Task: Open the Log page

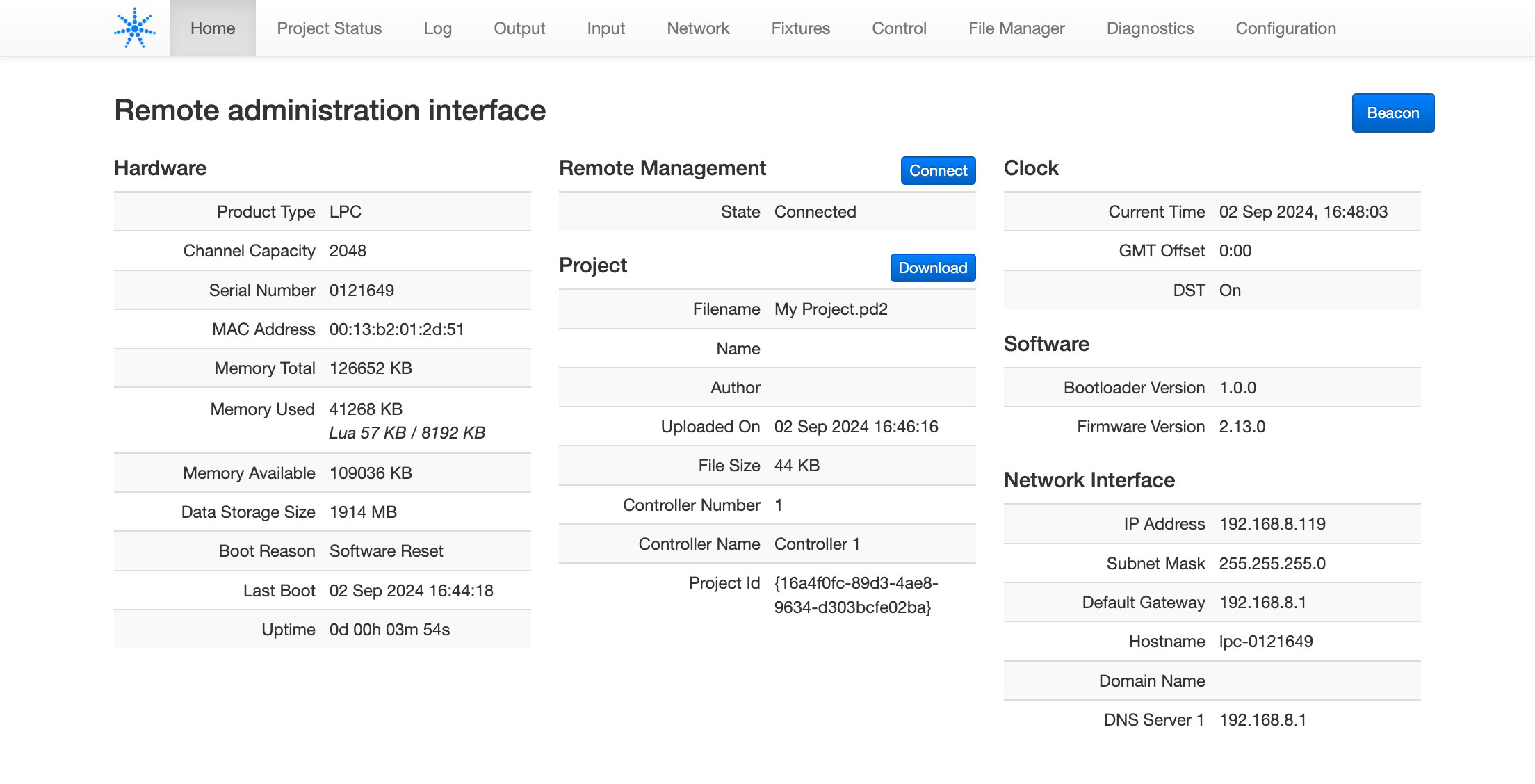Action: point(437,28)
